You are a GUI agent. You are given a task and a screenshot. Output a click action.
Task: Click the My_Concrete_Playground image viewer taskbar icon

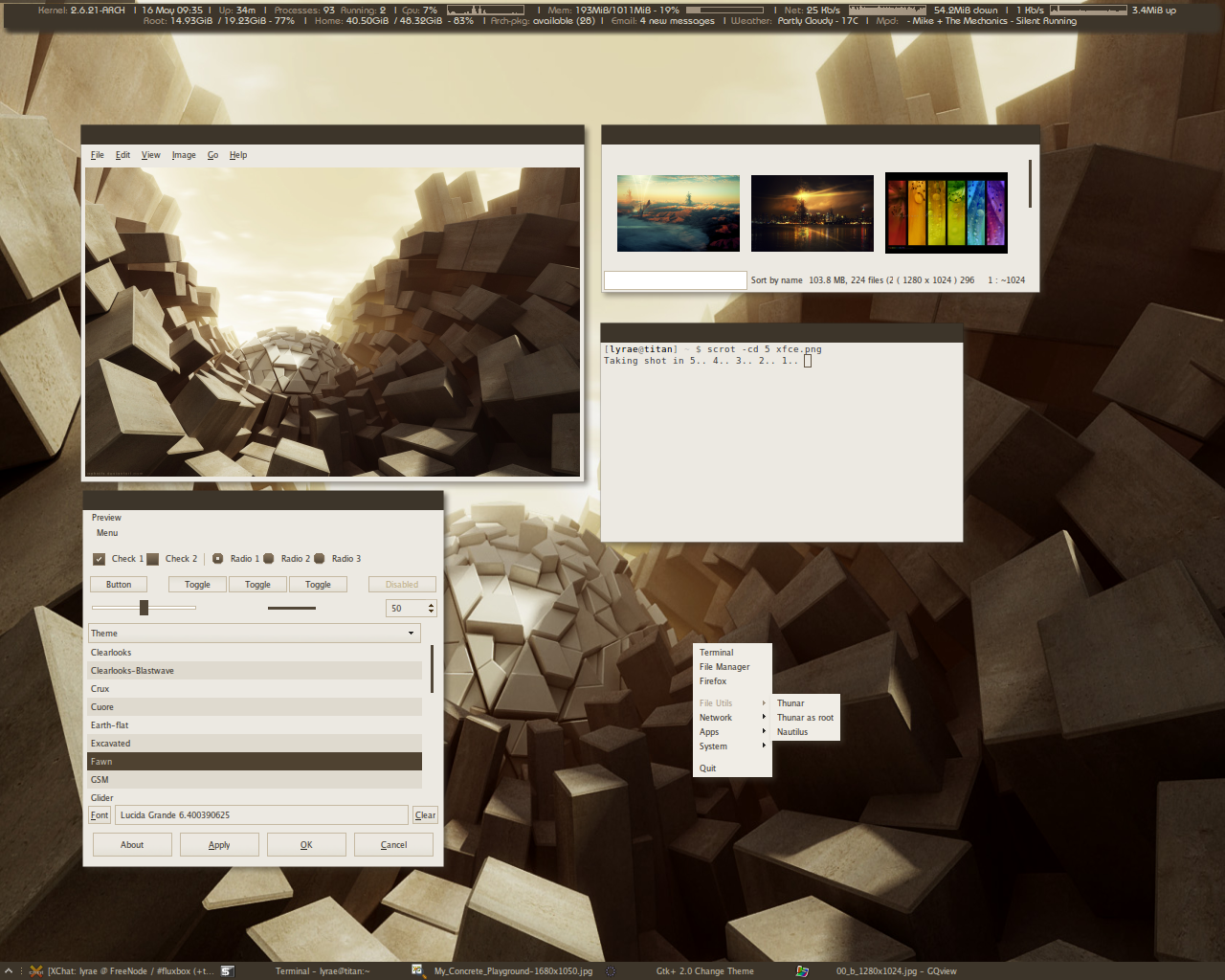pos(418,970)
